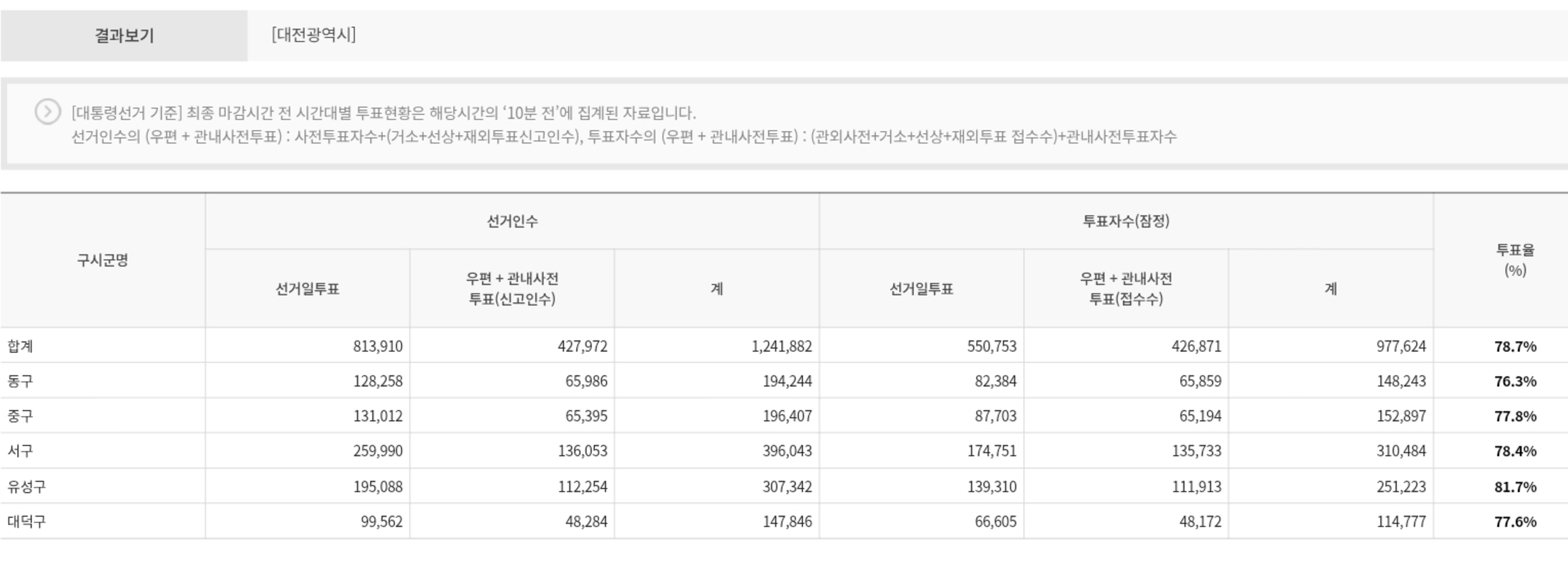
Task: Click the 투표자수(잠정) group header
Action: [1126, 221]
